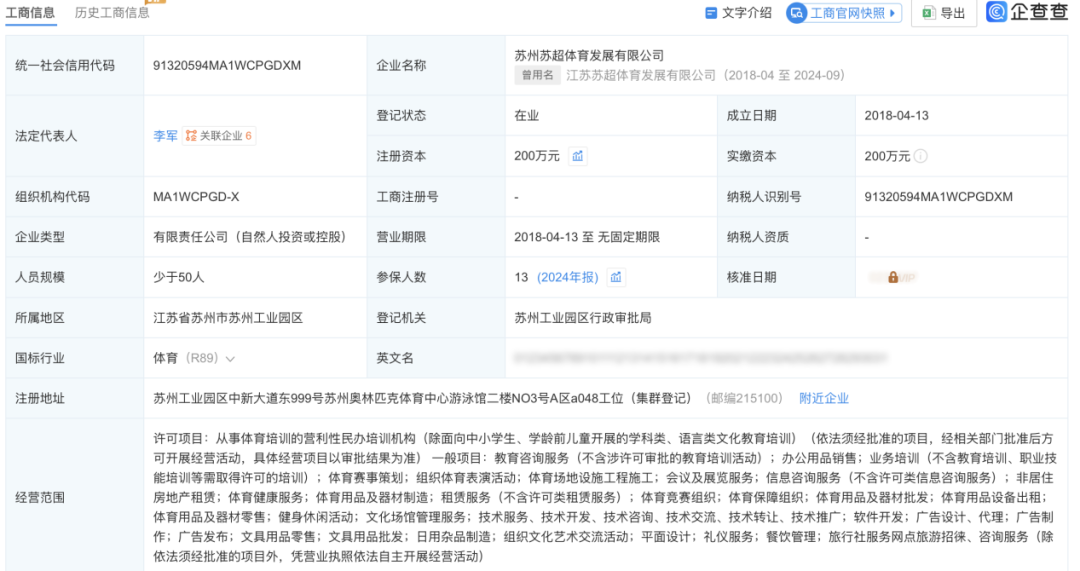Click the VIP lock icon for 核准日期
Screen dimensions: 1080x571
tap(893, 278)
